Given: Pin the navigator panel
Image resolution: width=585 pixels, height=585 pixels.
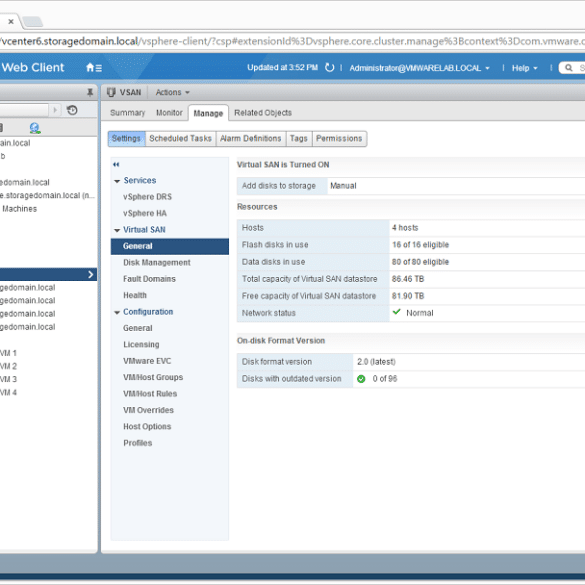Looking at the screenshot, I should [x=90, y=92].
